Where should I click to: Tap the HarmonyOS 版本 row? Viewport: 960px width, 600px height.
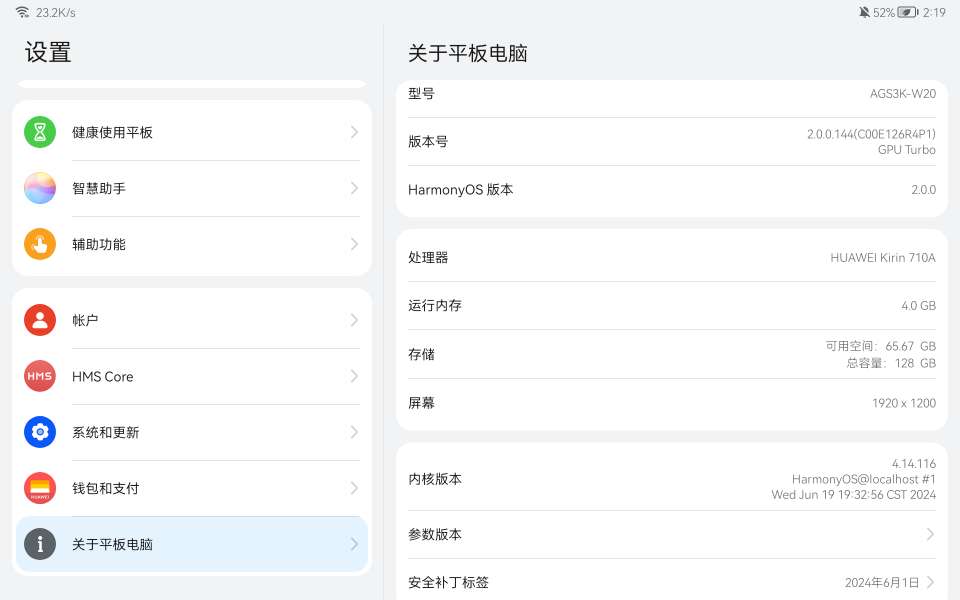tap(672, 190)
